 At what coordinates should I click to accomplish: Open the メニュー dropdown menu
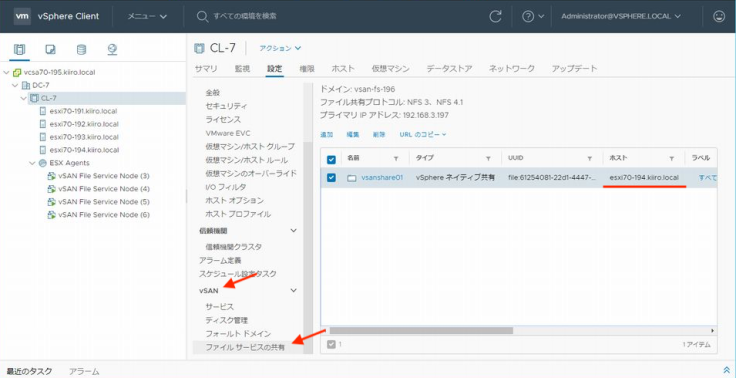point(147,16)
